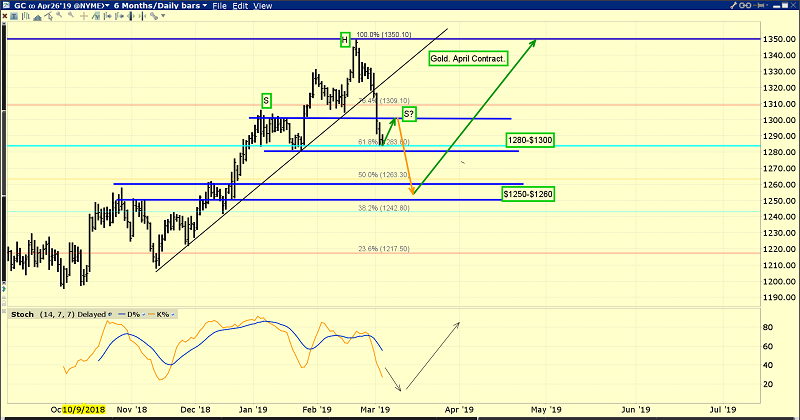Close the Stoch indicator panel

[4, 311]
